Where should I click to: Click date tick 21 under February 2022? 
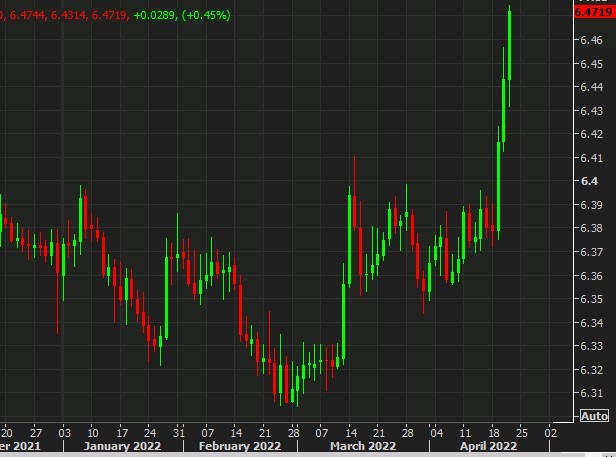click(264, 433)
